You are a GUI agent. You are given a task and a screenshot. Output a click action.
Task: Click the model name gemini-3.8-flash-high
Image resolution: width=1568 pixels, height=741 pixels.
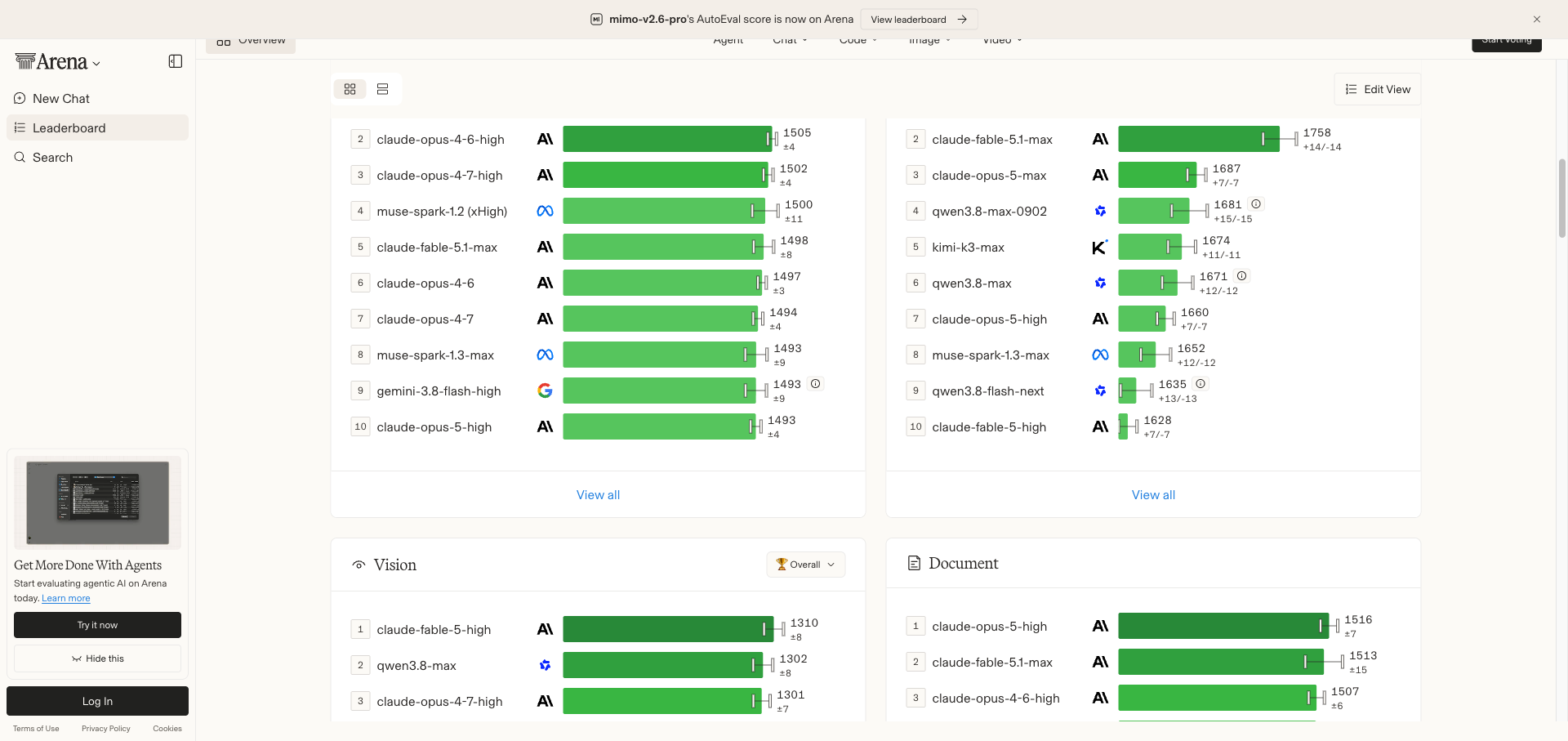pos(439,391)
